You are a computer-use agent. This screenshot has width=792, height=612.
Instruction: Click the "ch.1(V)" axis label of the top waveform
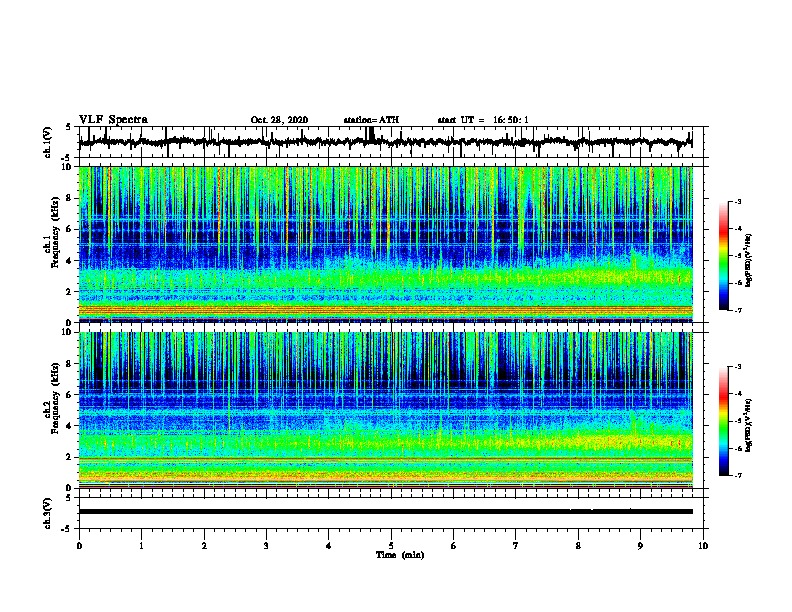(x=48, y=142)
